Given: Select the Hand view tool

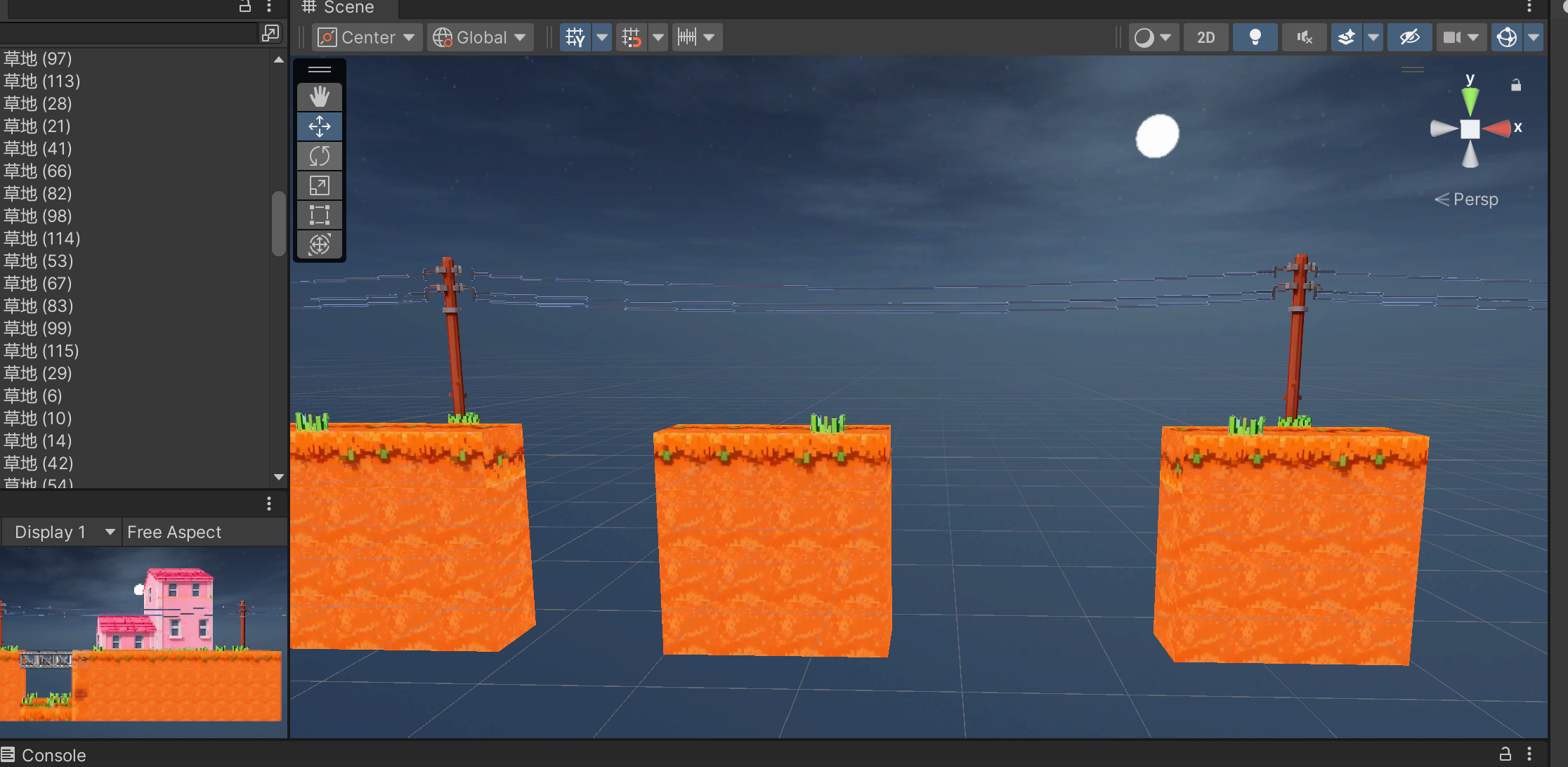Looking at the screenshot, I should (x=320, y=97).
